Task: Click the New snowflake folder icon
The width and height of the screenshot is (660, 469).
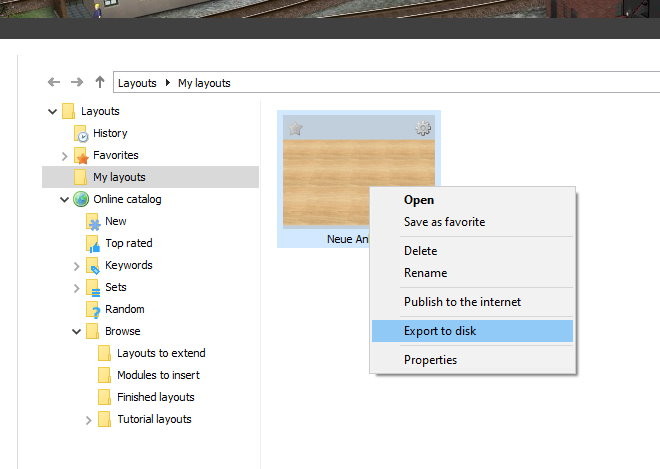Action: pyautogui.click(x=93, y=221)
